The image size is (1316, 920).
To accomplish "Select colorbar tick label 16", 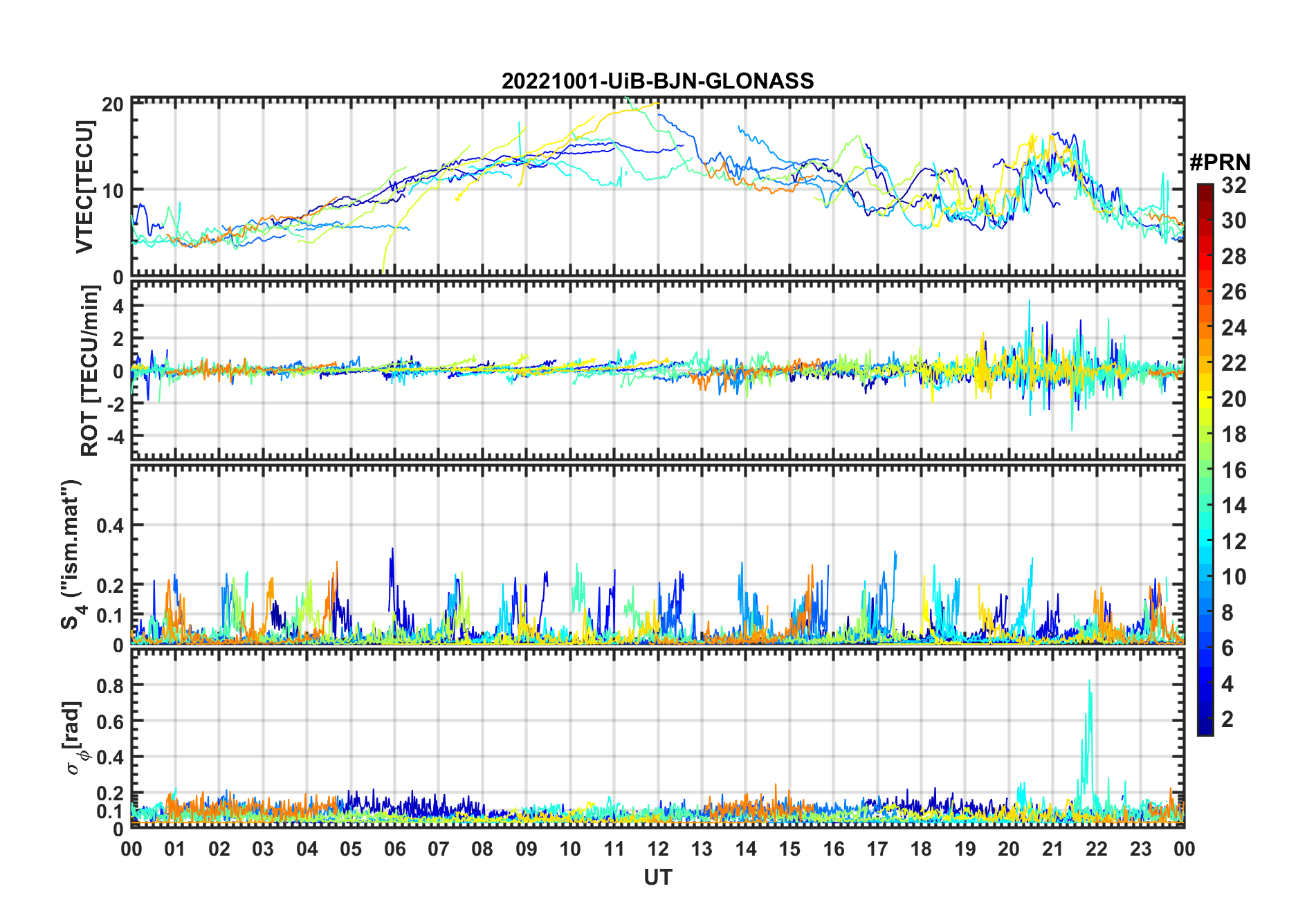I will pos(1234,470).
